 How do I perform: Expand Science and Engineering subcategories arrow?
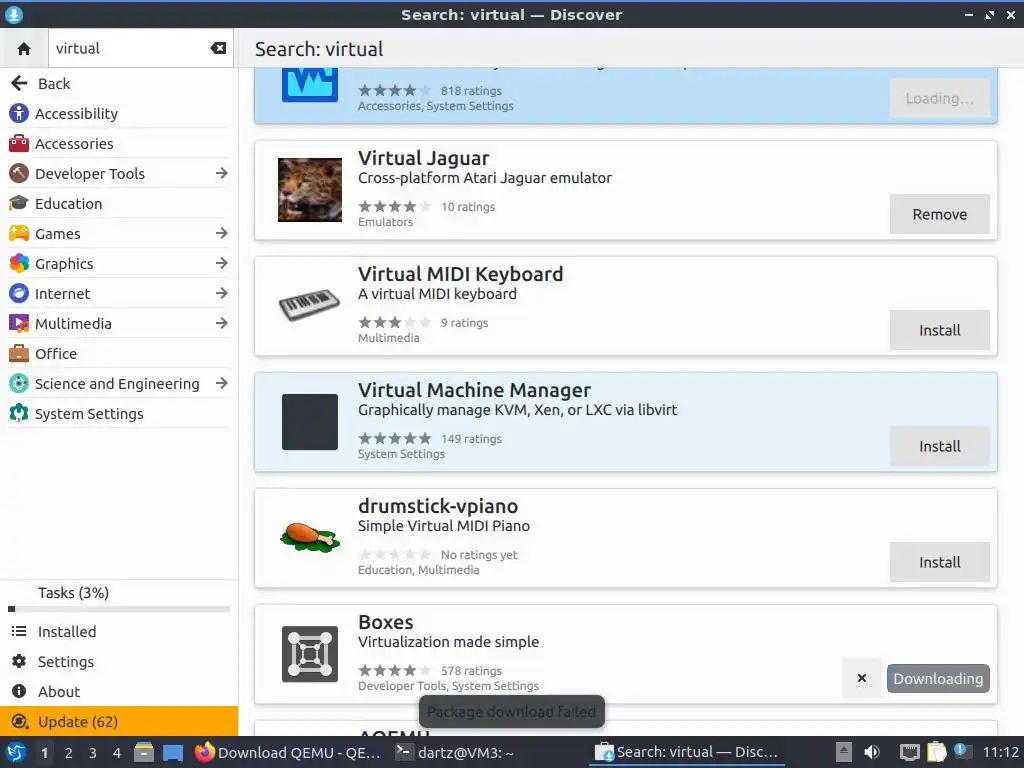(x=222, y=383)
